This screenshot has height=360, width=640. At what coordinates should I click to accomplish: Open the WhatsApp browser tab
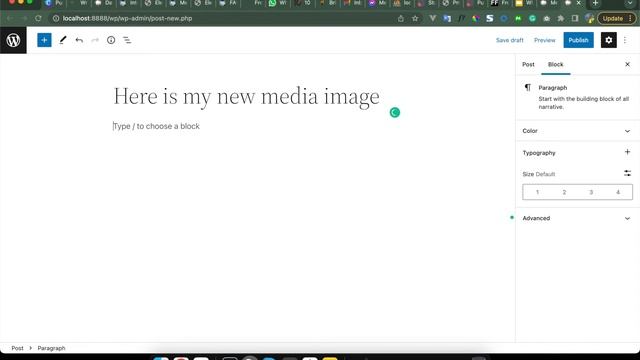278,3
